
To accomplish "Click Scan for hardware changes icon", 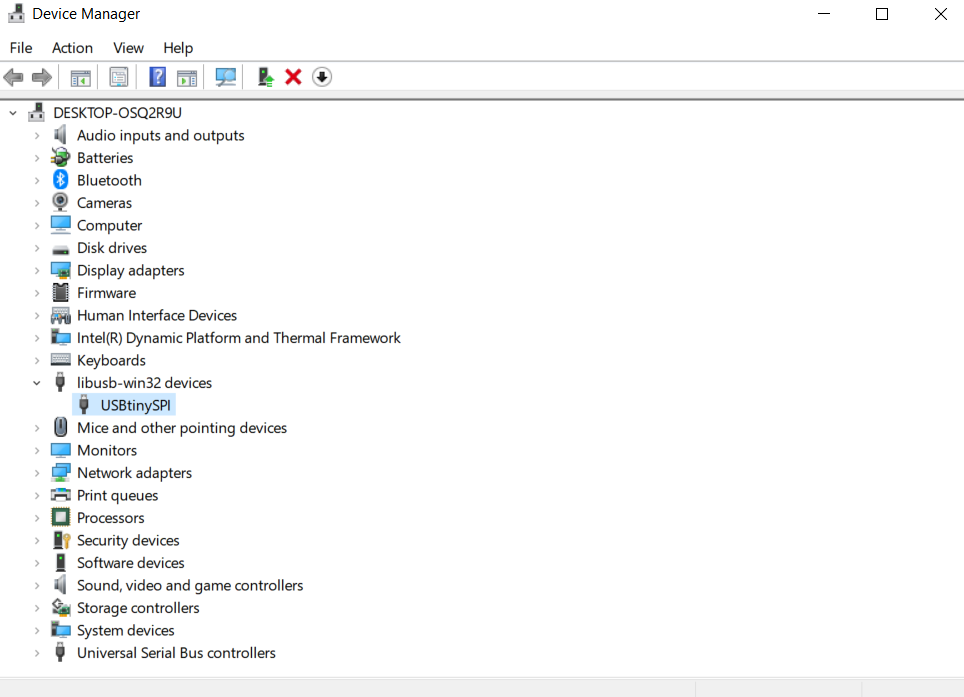I will [x=226, y=77].
